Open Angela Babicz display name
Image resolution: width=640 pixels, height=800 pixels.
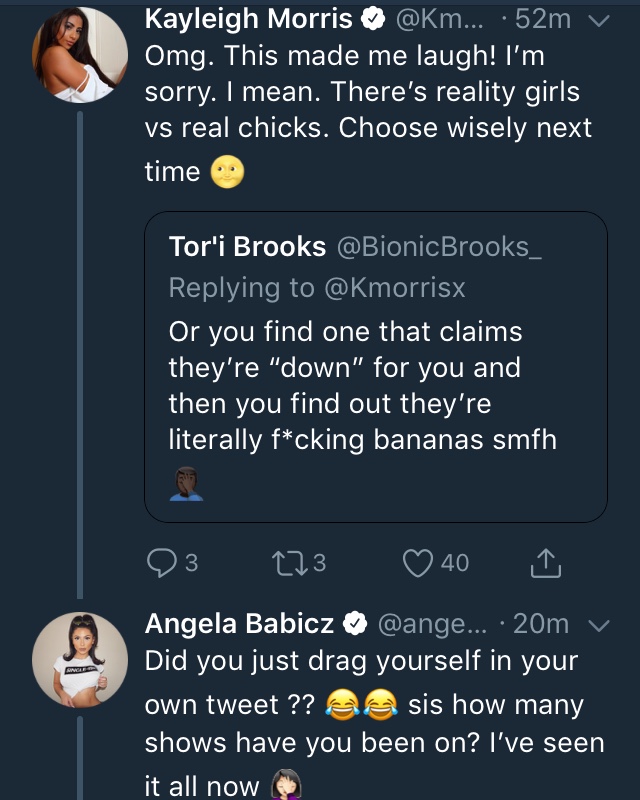[x=239, y=623]
